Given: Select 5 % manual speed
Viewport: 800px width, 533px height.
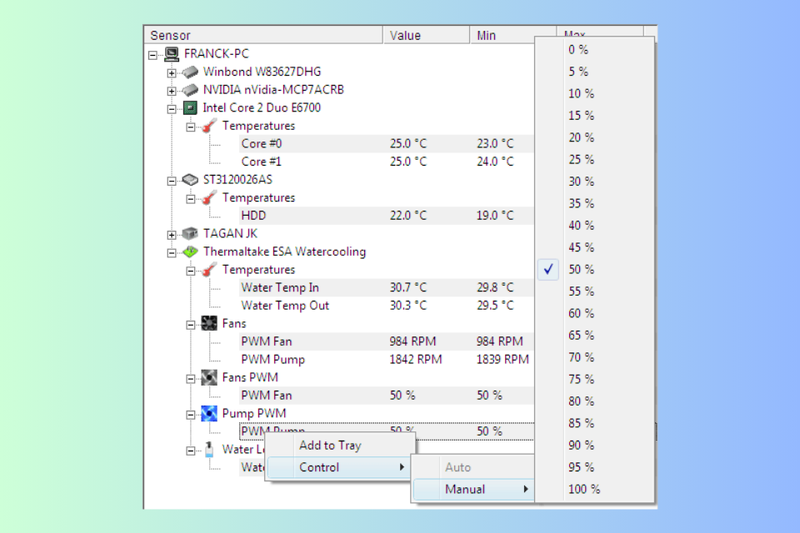Looking at the screenshot, I should (x=595, y=71).
